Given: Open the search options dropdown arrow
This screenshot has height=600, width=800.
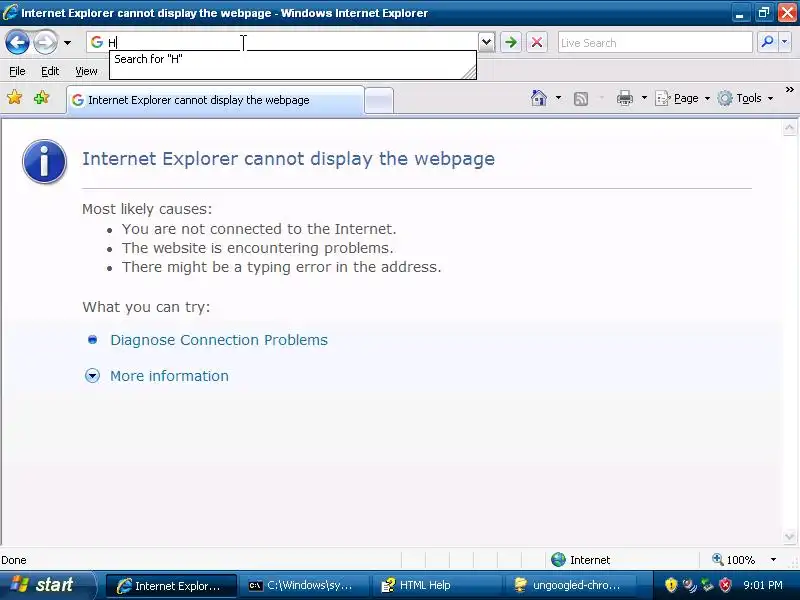Looking at the screenshot, I should point(785,42).
